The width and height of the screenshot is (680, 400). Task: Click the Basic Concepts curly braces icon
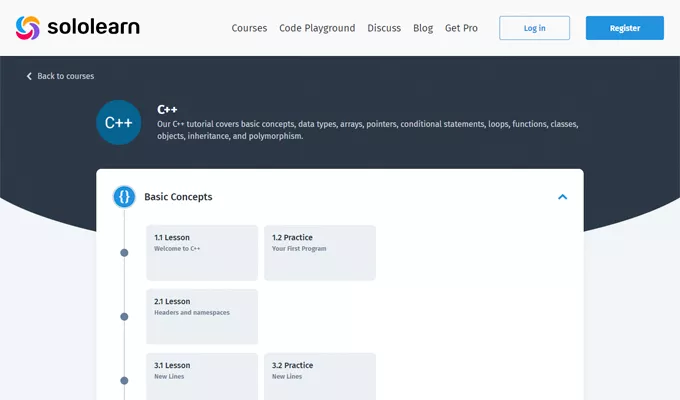[124, 197]
